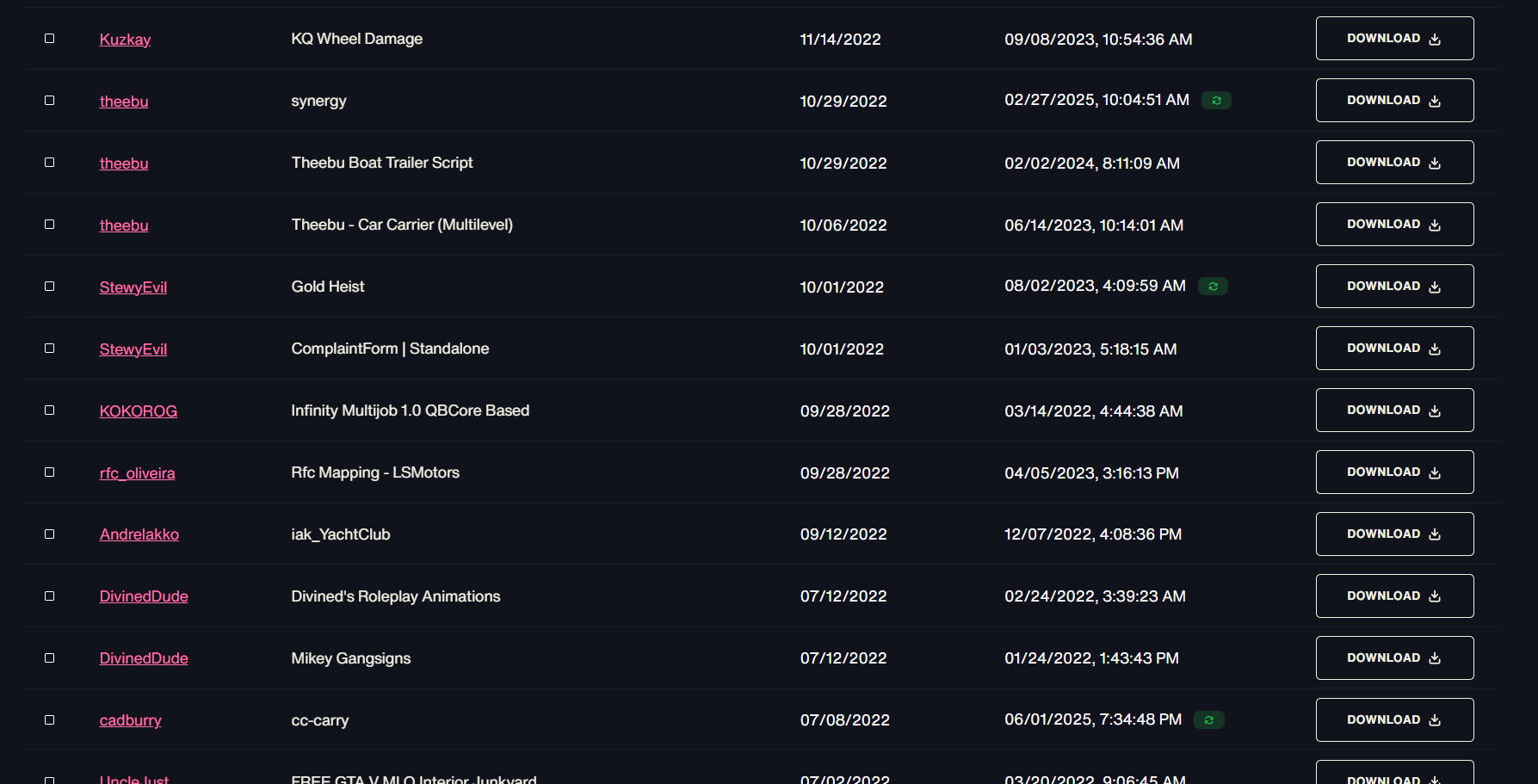Click the green refresh badge in synergy row
The width and height of the screenshot is (1538, 784).
[x=1216, y=101]
